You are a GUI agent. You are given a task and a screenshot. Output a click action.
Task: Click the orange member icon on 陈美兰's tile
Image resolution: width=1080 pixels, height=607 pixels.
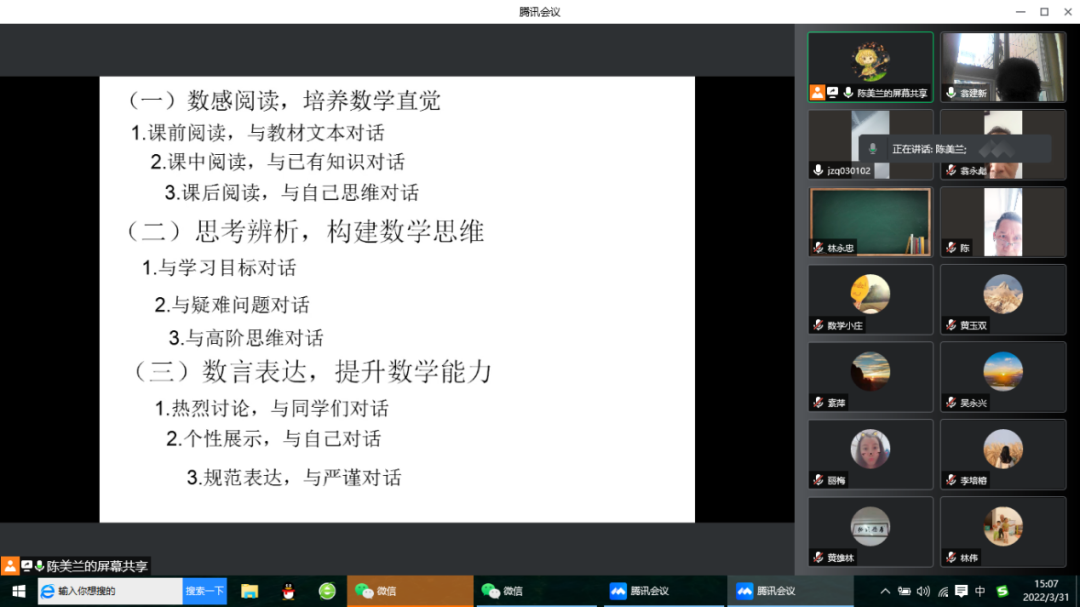click(x=816, y=92)
